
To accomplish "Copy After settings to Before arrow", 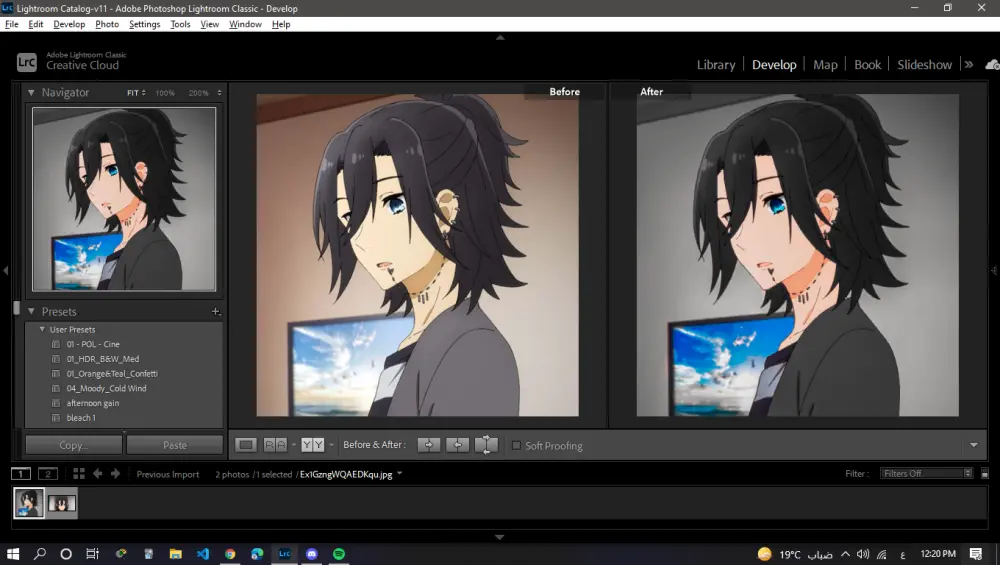I will (x=457, y=445).
